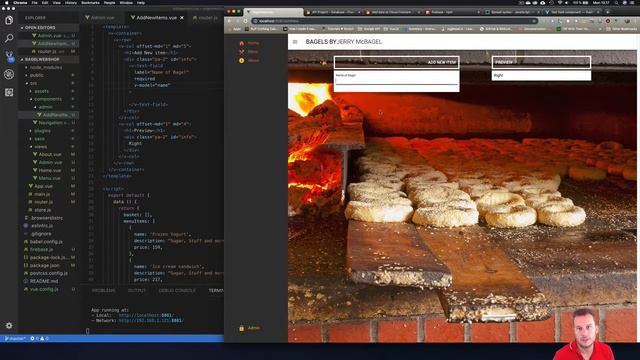Open the Network address link in terminal
The width and height of the screenshot is (640, 360).
pyautogui.click(x=151, y=320)
